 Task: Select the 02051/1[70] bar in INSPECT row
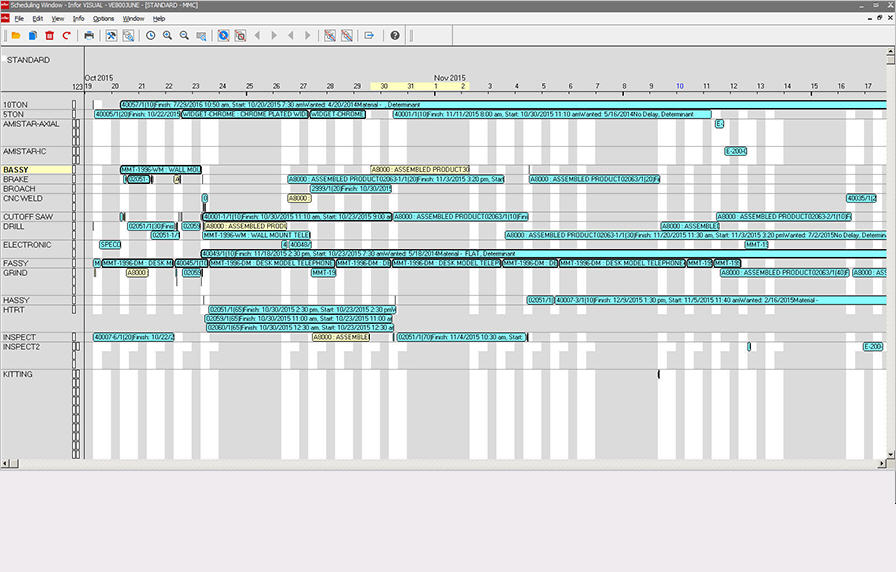pos(462,337)
